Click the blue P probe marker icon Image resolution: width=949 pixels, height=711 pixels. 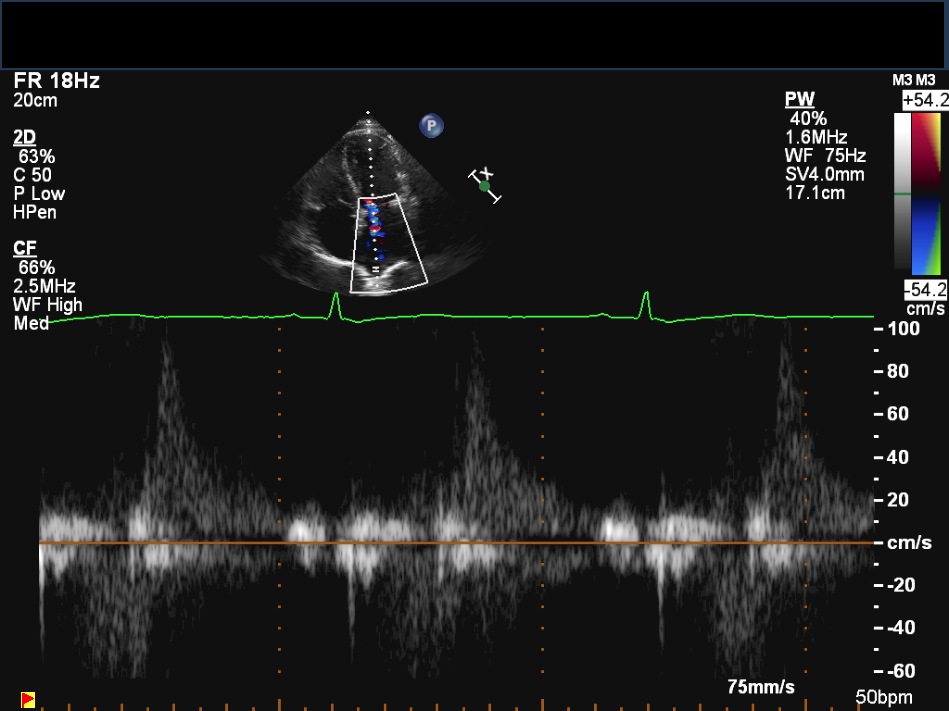[x=431, y=125]
